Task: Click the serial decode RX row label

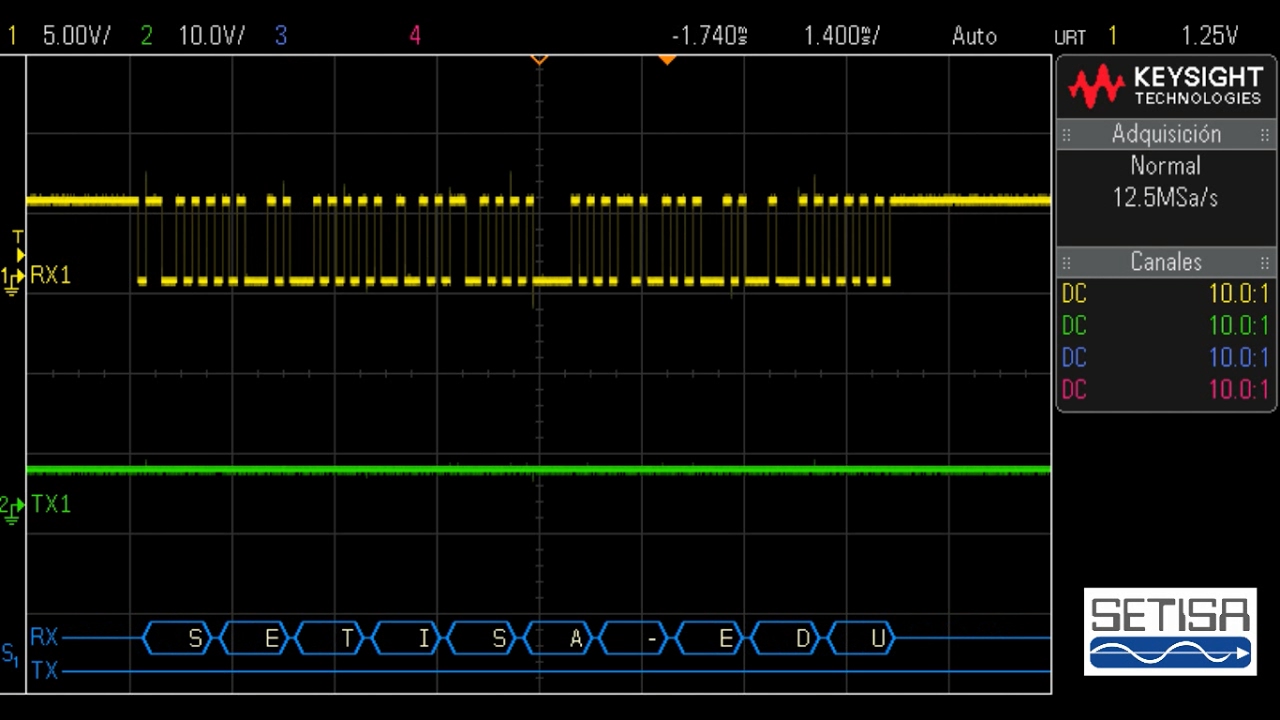Action: [44, 638]
